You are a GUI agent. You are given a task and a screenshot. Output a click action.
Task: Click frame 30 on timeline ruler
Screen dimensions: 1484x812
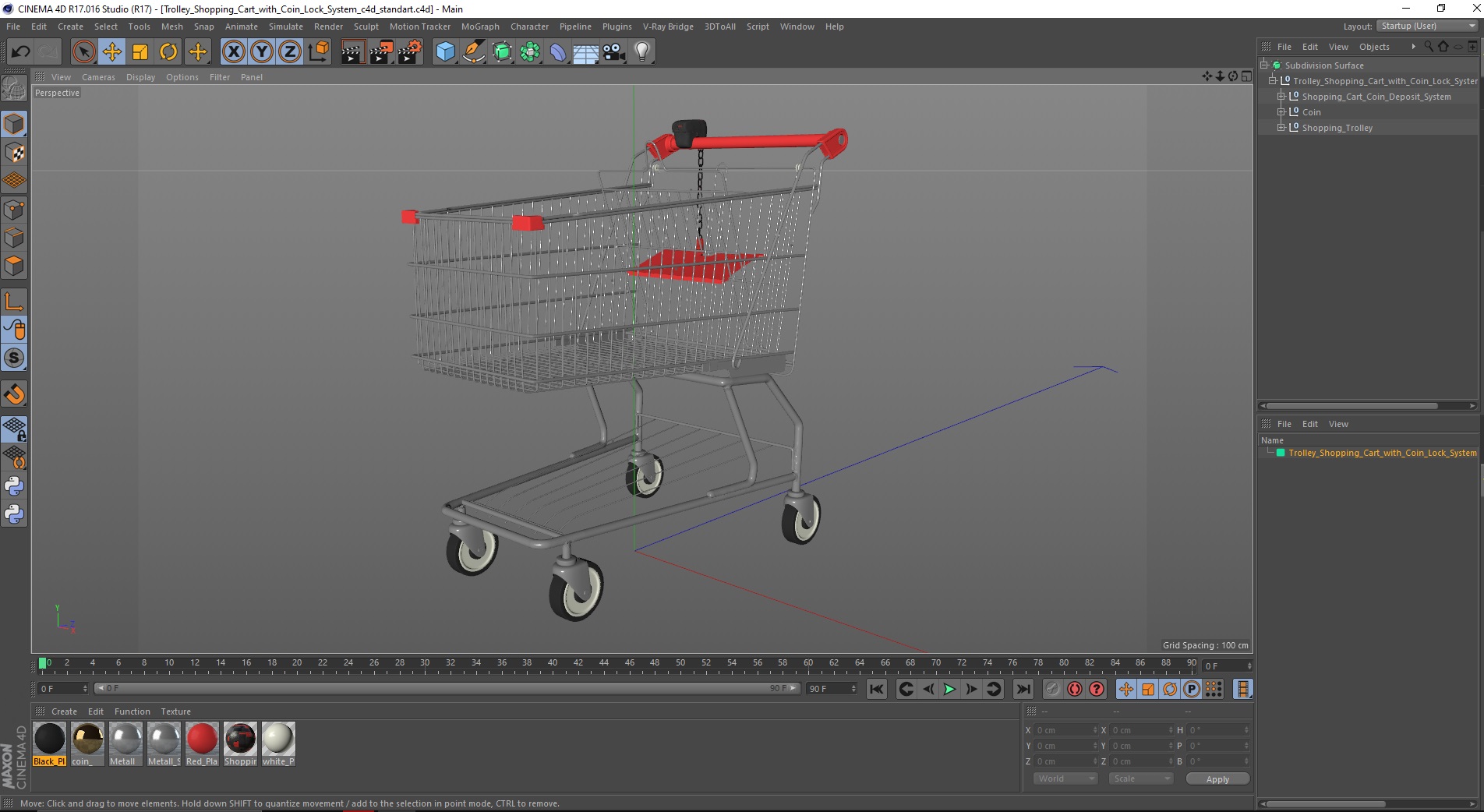(425, 664)
